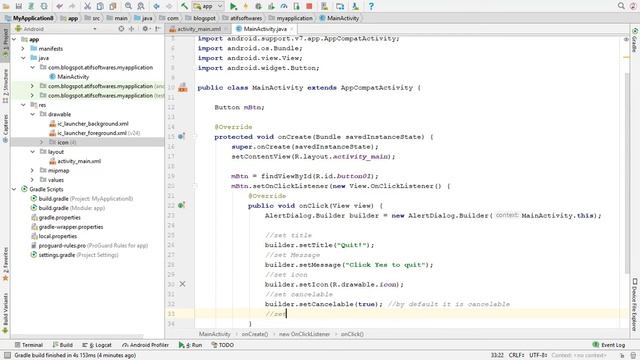The image size is (640, 360).
Task: Click related XML gutter icon on line 10
Action: pyautogui.click(x=182, y=87)
